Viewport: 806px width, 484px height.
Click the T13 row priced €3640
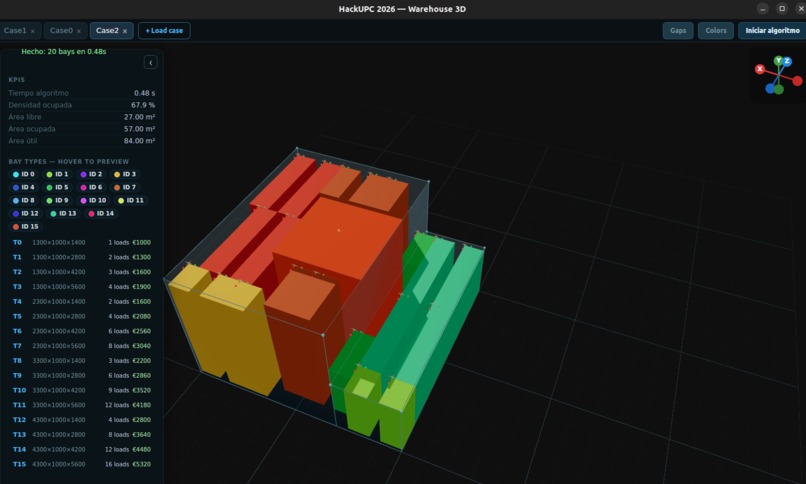click(x=82, y=435)
